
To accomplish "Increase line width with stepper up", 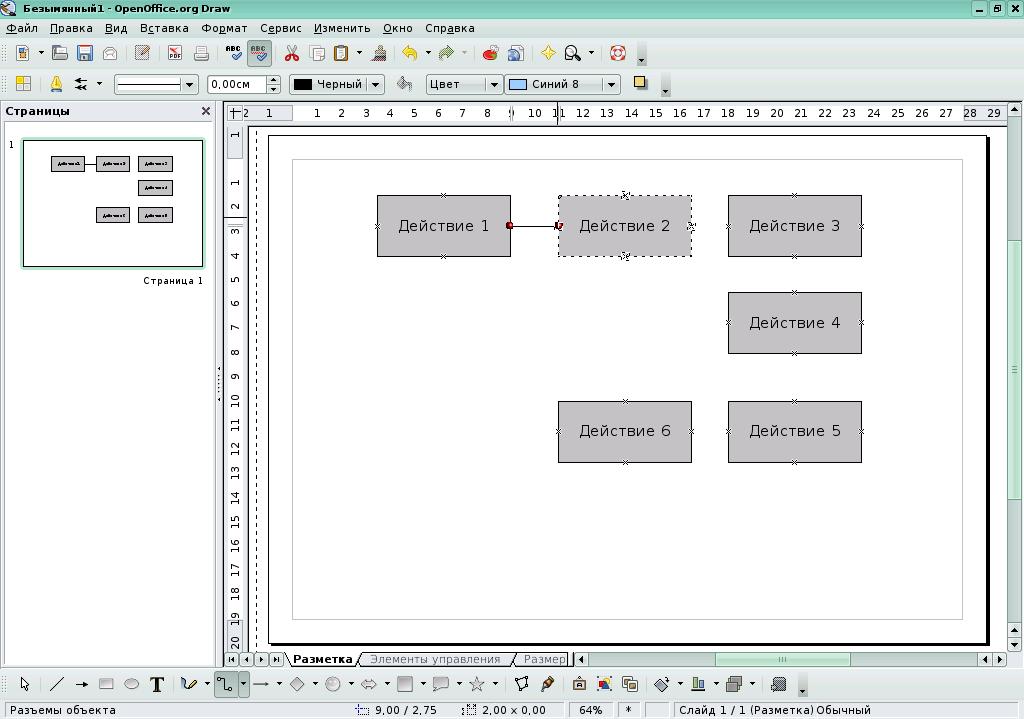I will 274,80.
